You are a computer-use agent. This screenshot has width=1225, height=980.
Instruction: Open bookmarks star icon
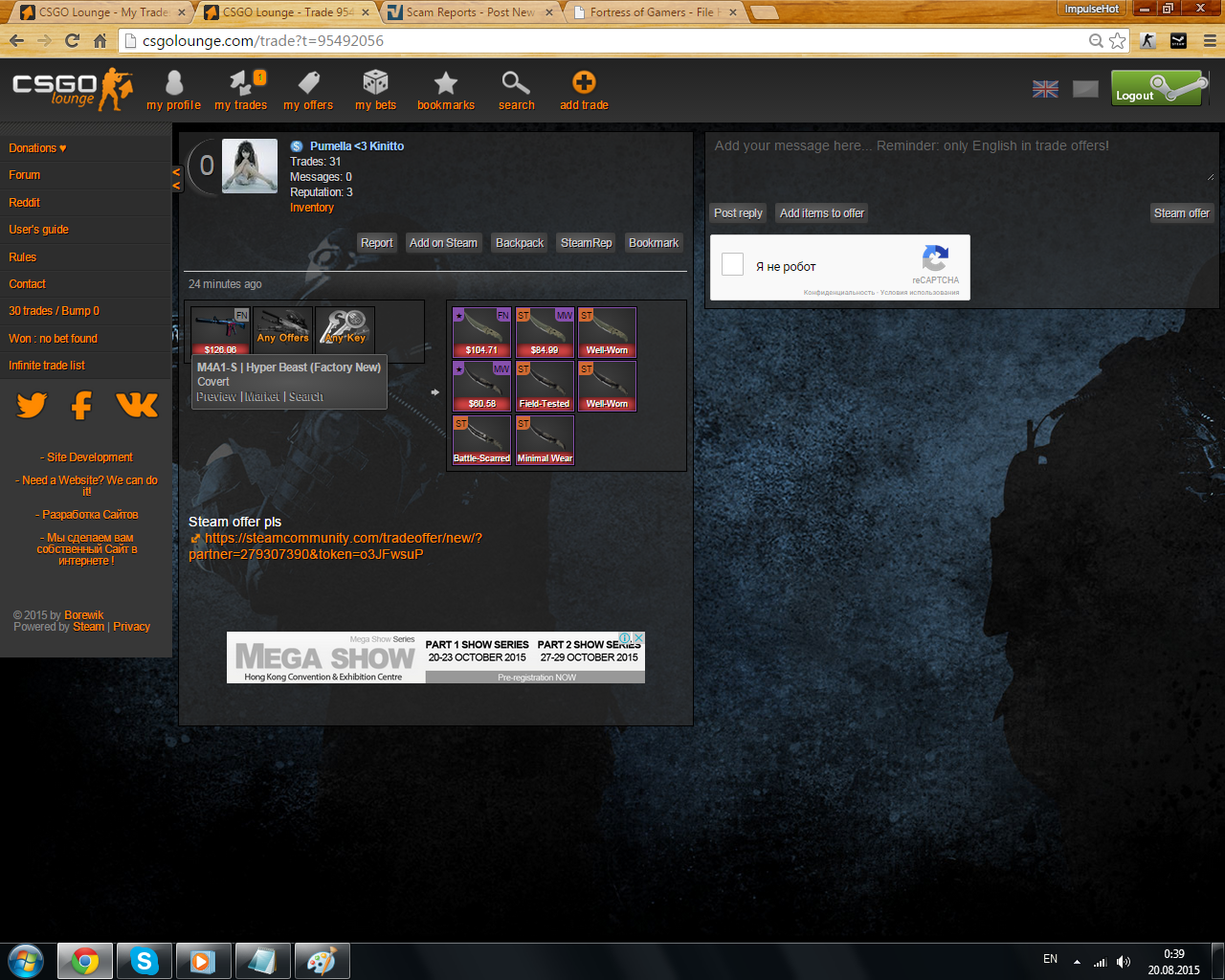coord(446,84)
